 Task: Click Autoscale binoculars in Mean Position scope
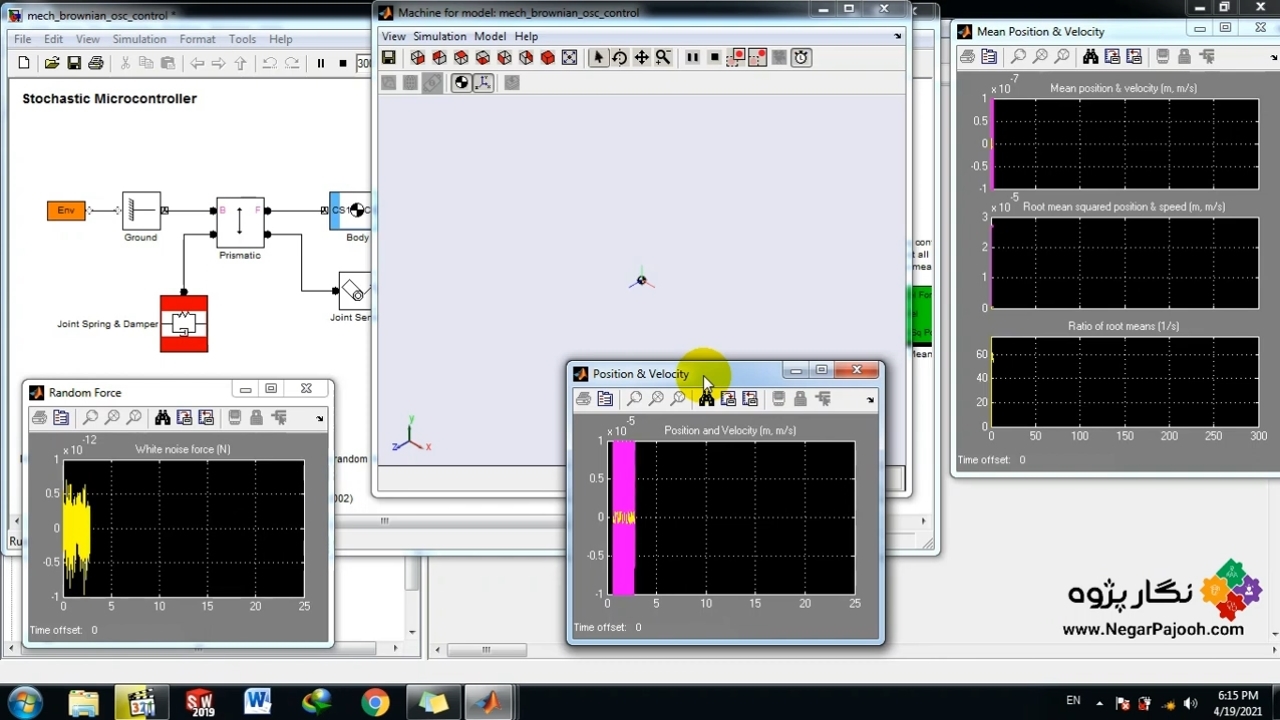tap(1090, 57)
